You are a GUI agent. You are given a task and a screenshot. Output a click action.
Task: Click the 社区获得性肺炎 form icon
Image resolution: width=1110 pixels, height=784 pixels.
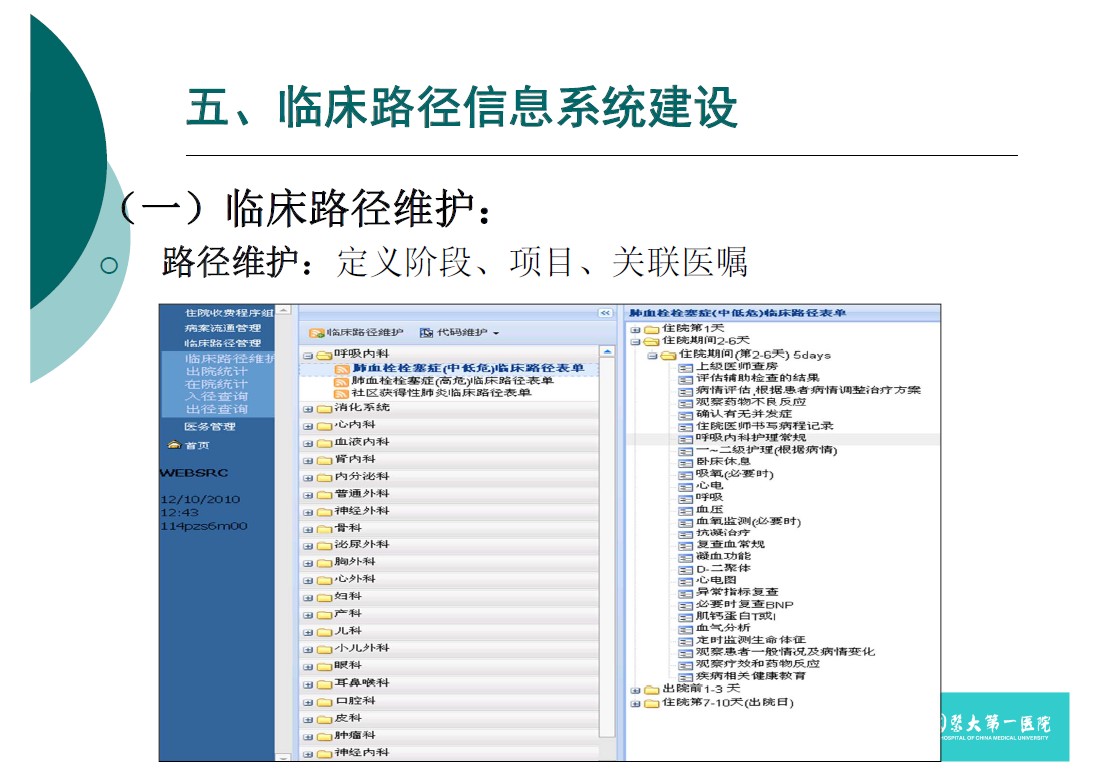click(x=341, y=393)
